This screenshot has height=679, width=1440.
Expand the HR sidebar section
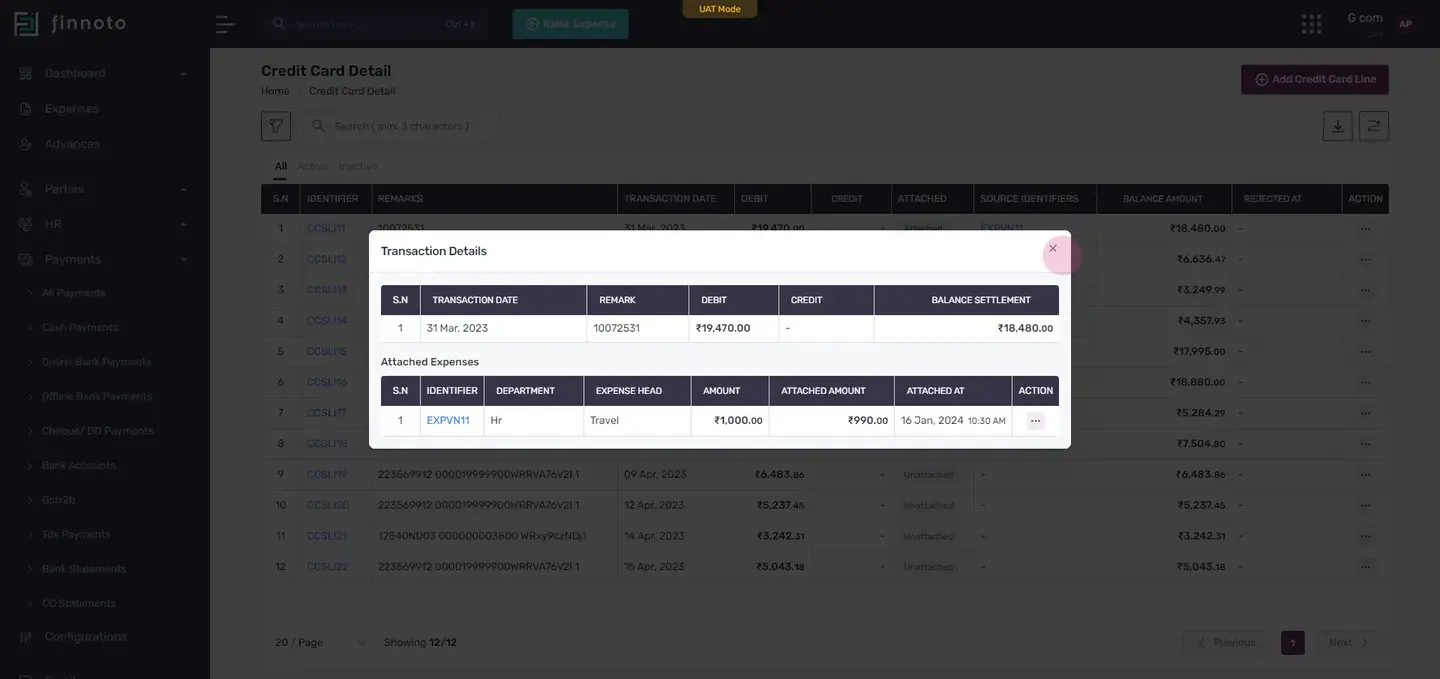(x=184, y=225)
